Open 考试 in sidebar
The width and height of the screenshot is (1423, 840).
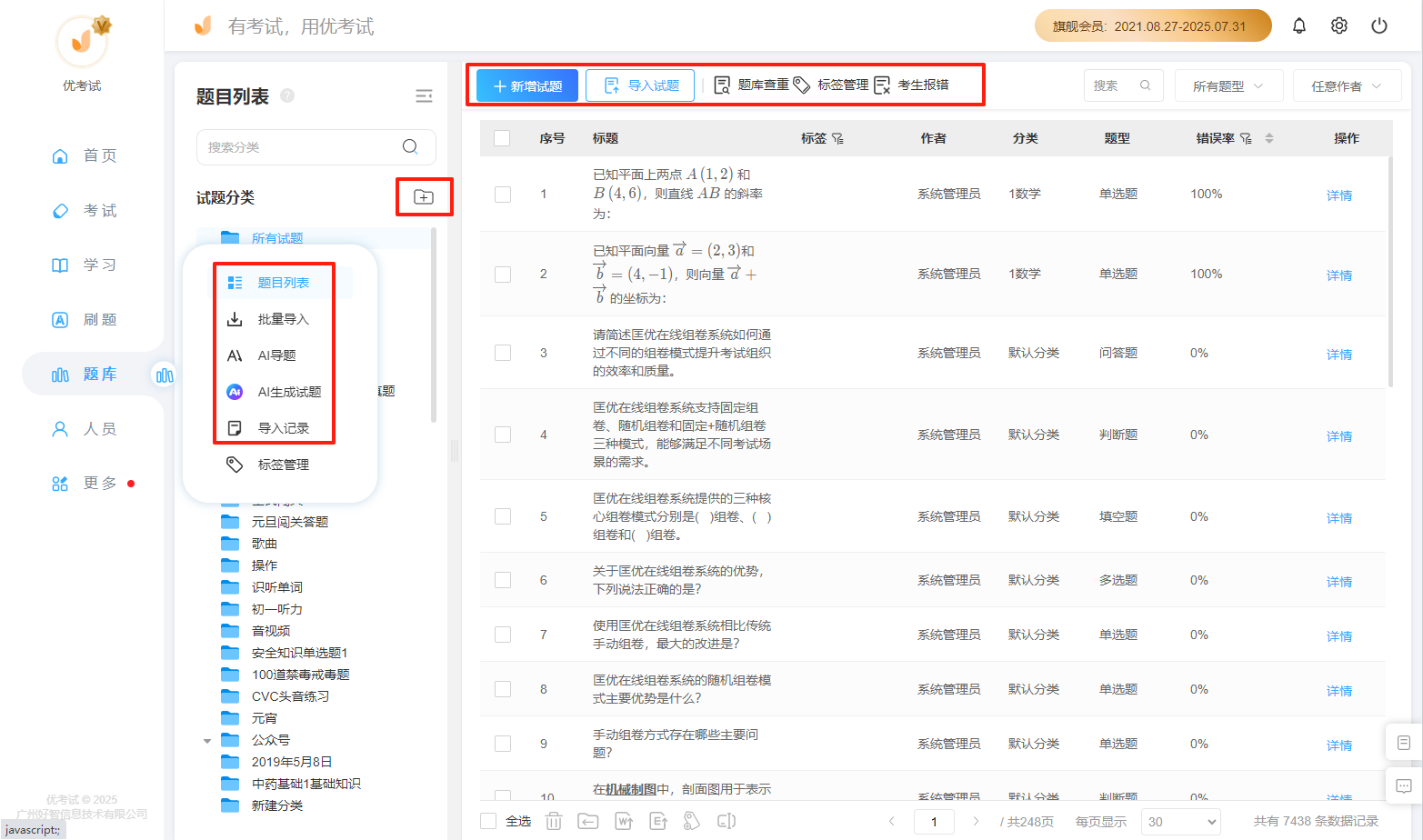point(84,210)
